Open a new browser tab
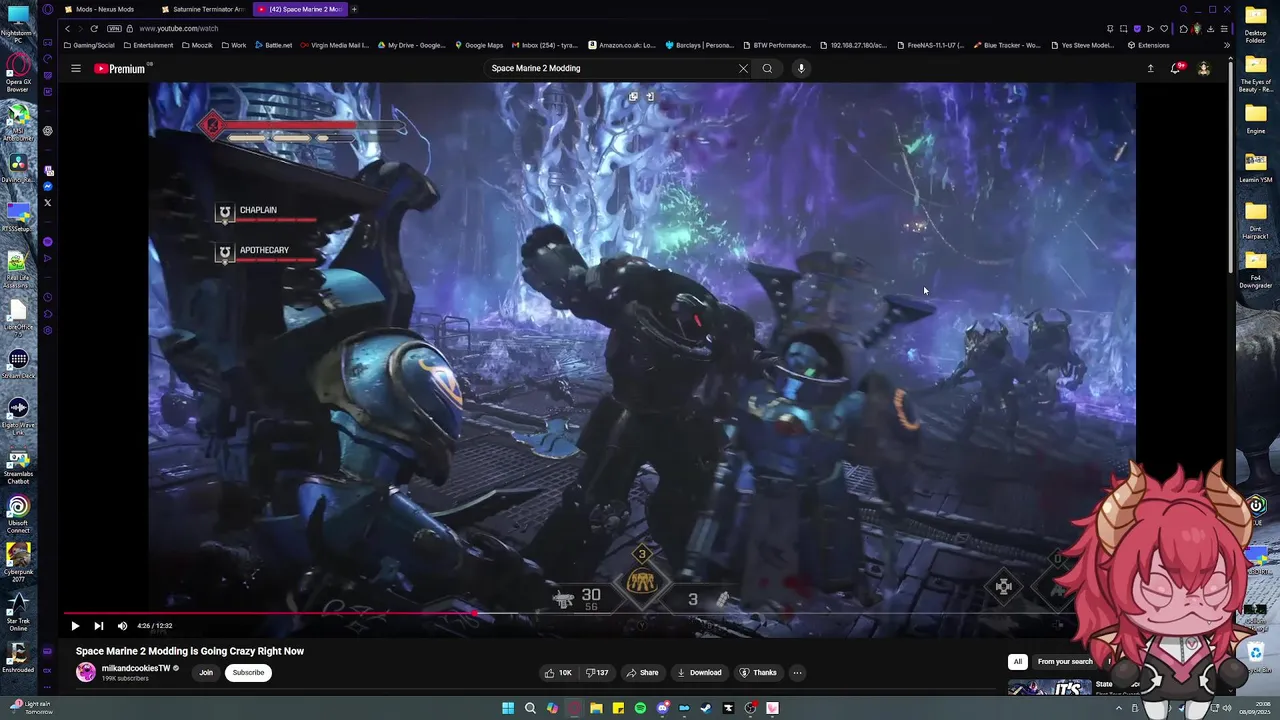The image size is (1280, 720). (x=354, y=9)
